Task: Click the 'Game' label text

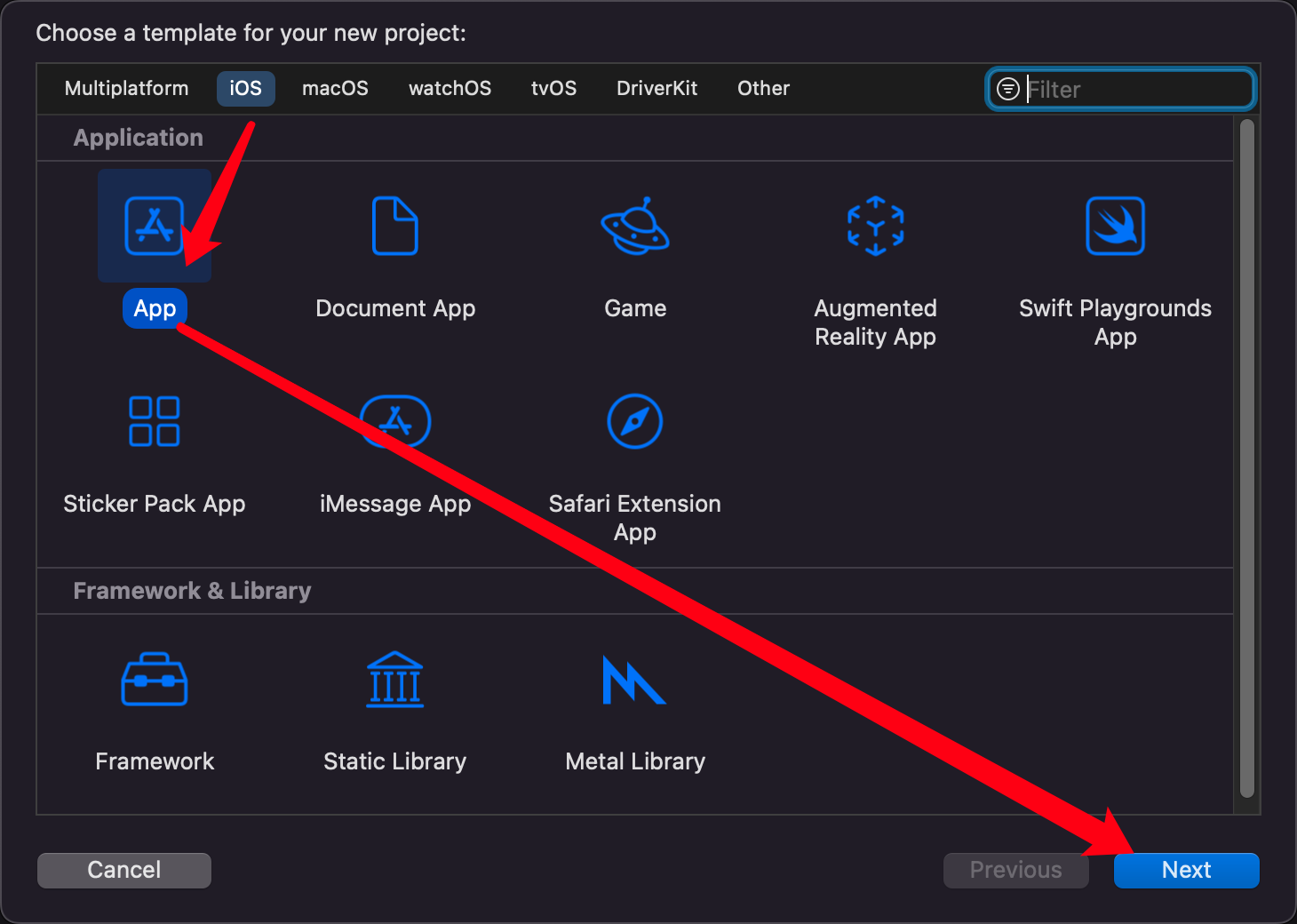Action: 635,308
